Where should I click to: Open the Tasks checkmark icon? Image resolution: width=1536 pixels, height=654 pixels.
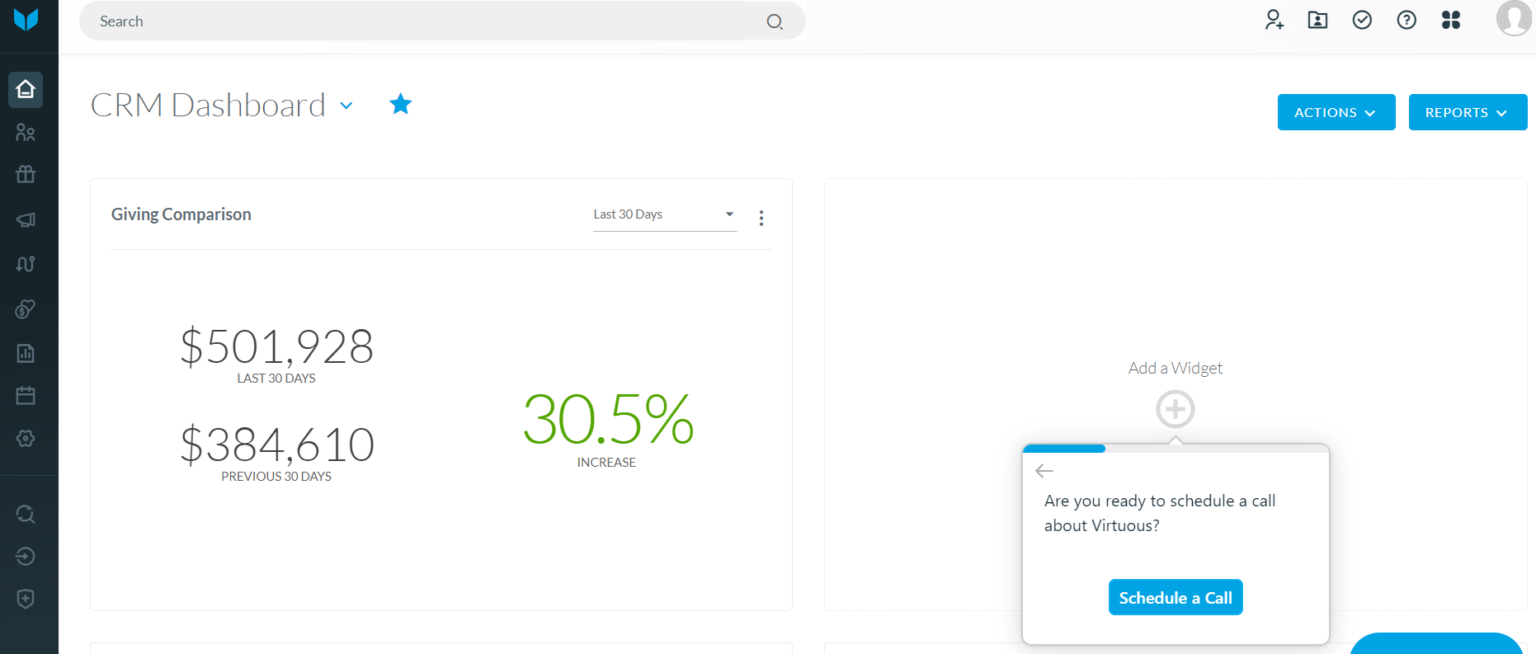click(1362, 19)
